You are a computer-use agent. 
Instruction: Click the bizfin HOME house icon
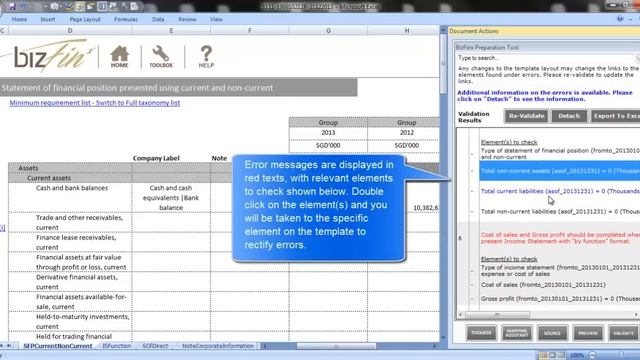tap(119, 56)
